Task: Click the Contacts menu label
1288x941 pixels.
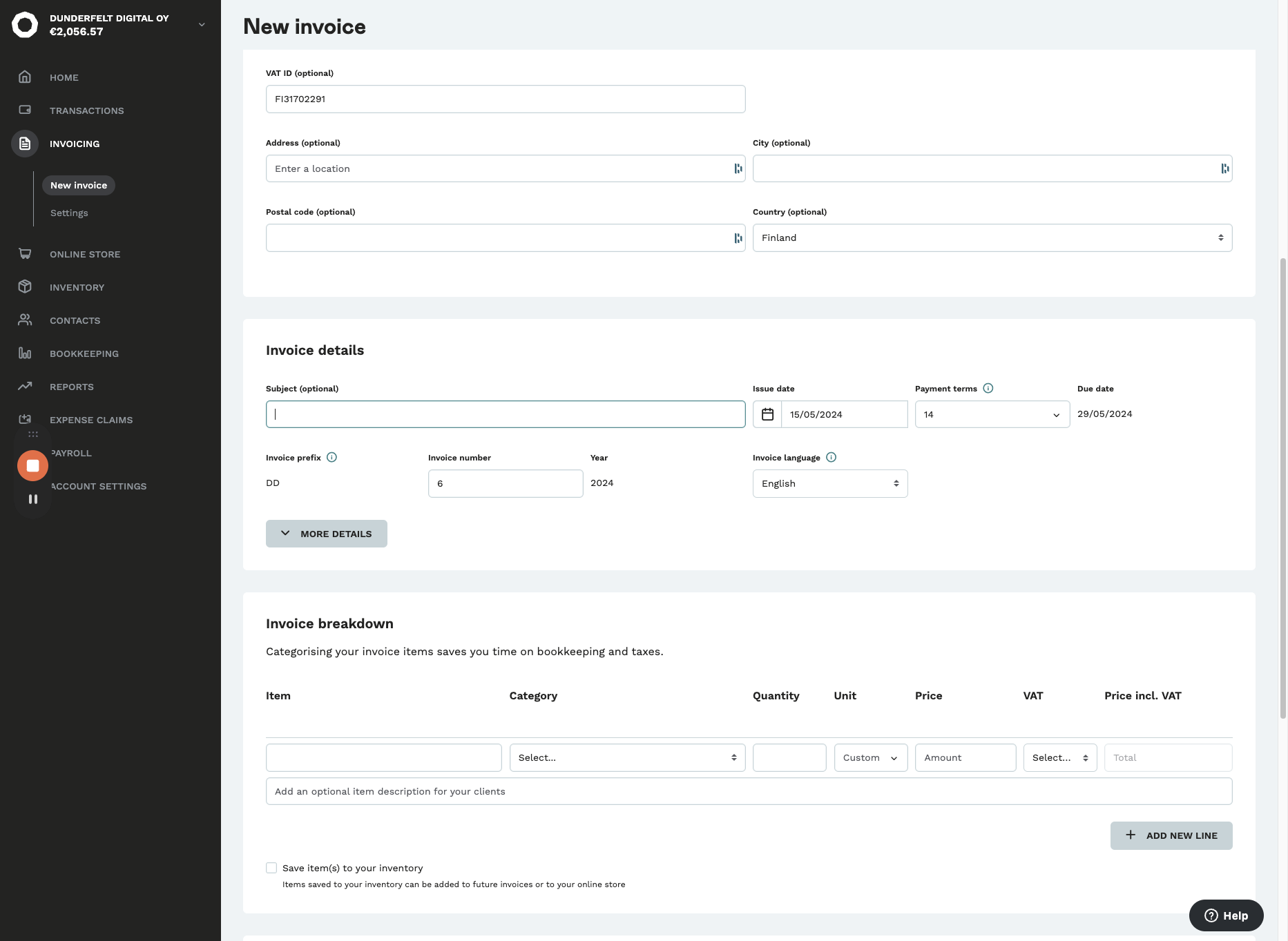Action: tap(75, 320)
